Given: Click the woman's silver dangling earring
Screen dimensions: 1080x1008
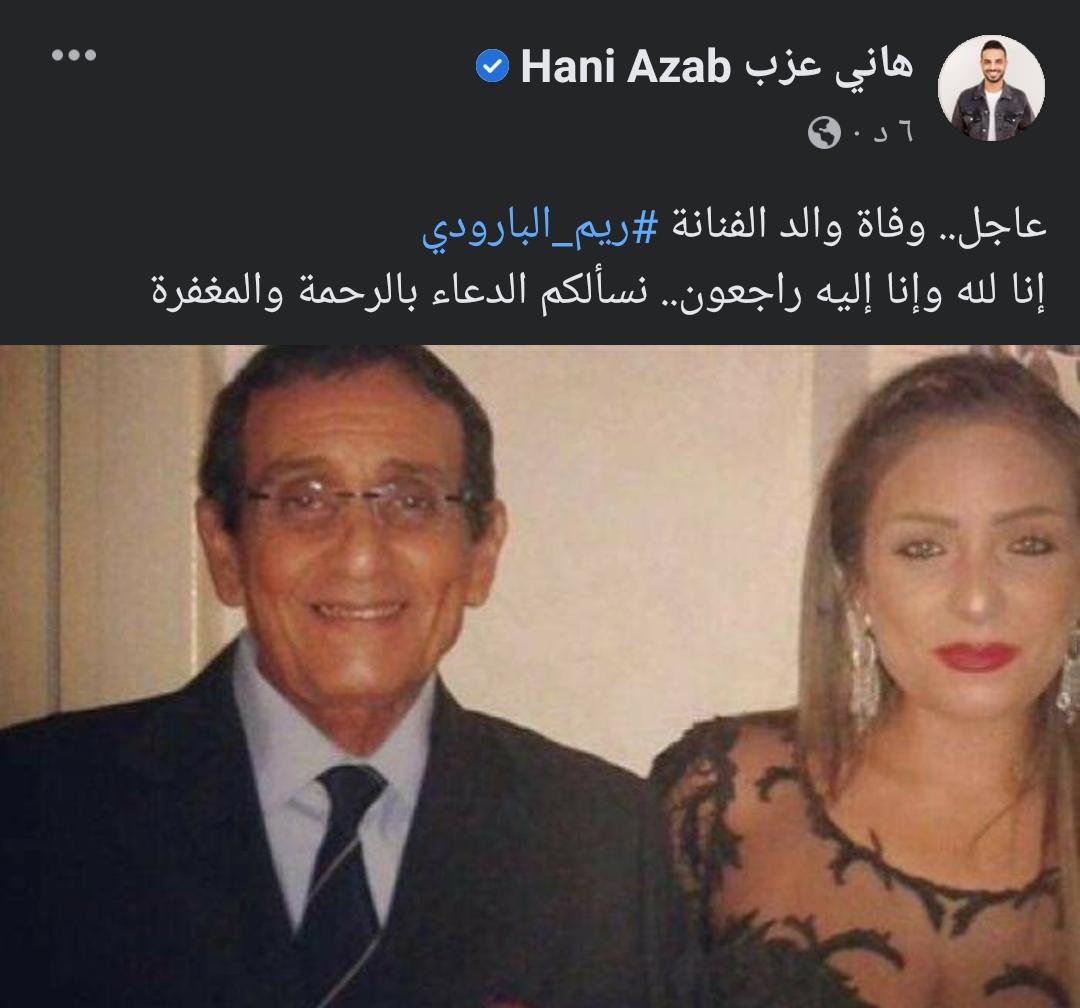Looking at the screenshot, I should tap(864, 668).
